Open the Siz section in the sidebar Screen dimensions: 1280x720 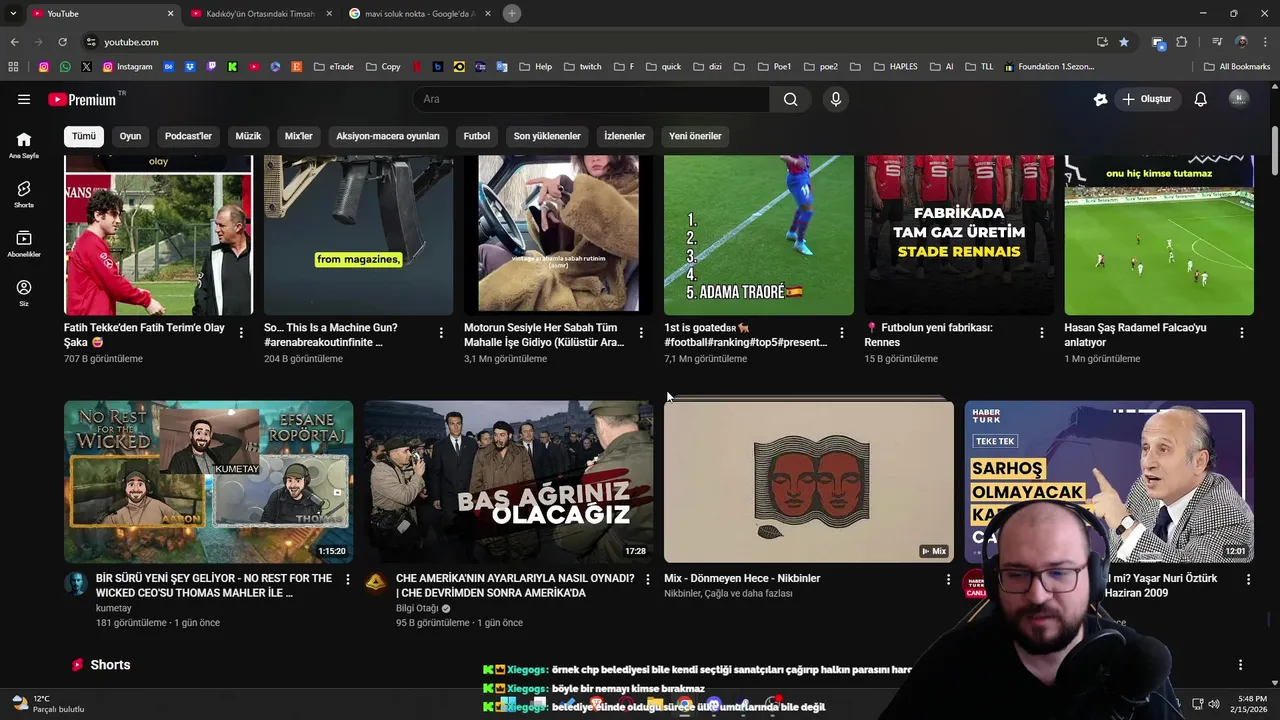pos(24,293)
